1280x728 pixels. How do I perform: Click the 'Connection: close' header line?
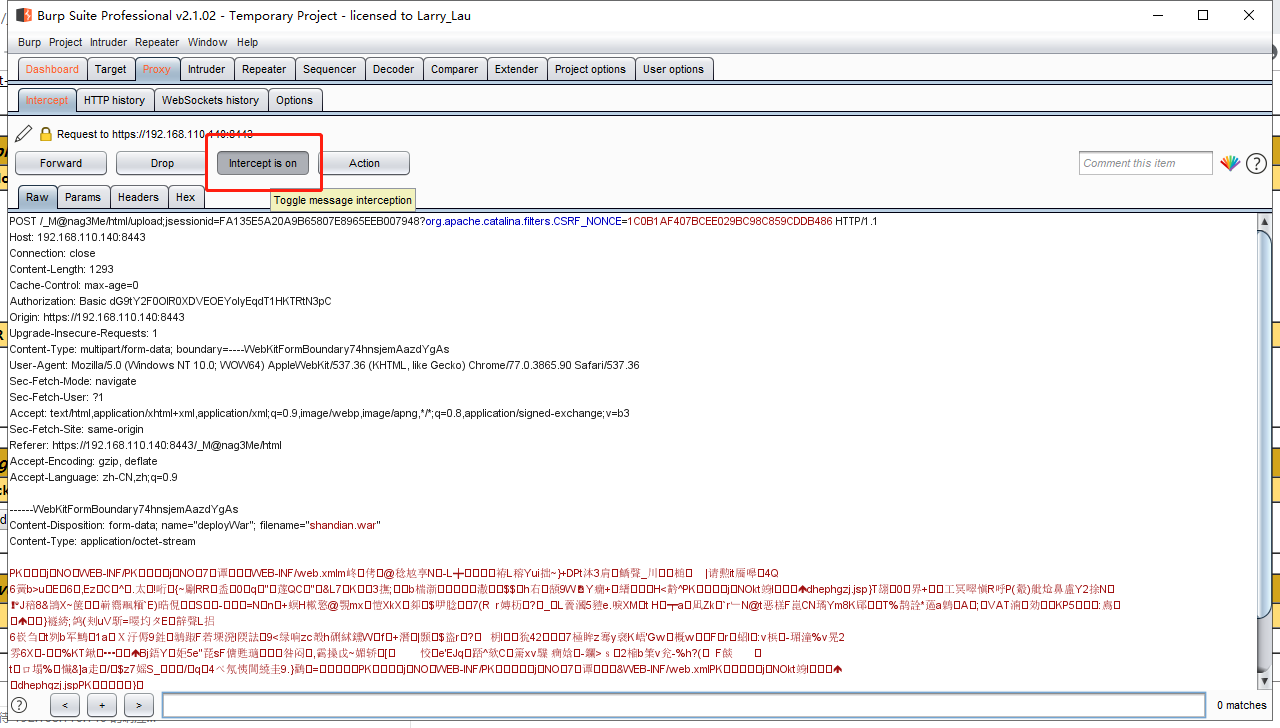pos(53,253)
